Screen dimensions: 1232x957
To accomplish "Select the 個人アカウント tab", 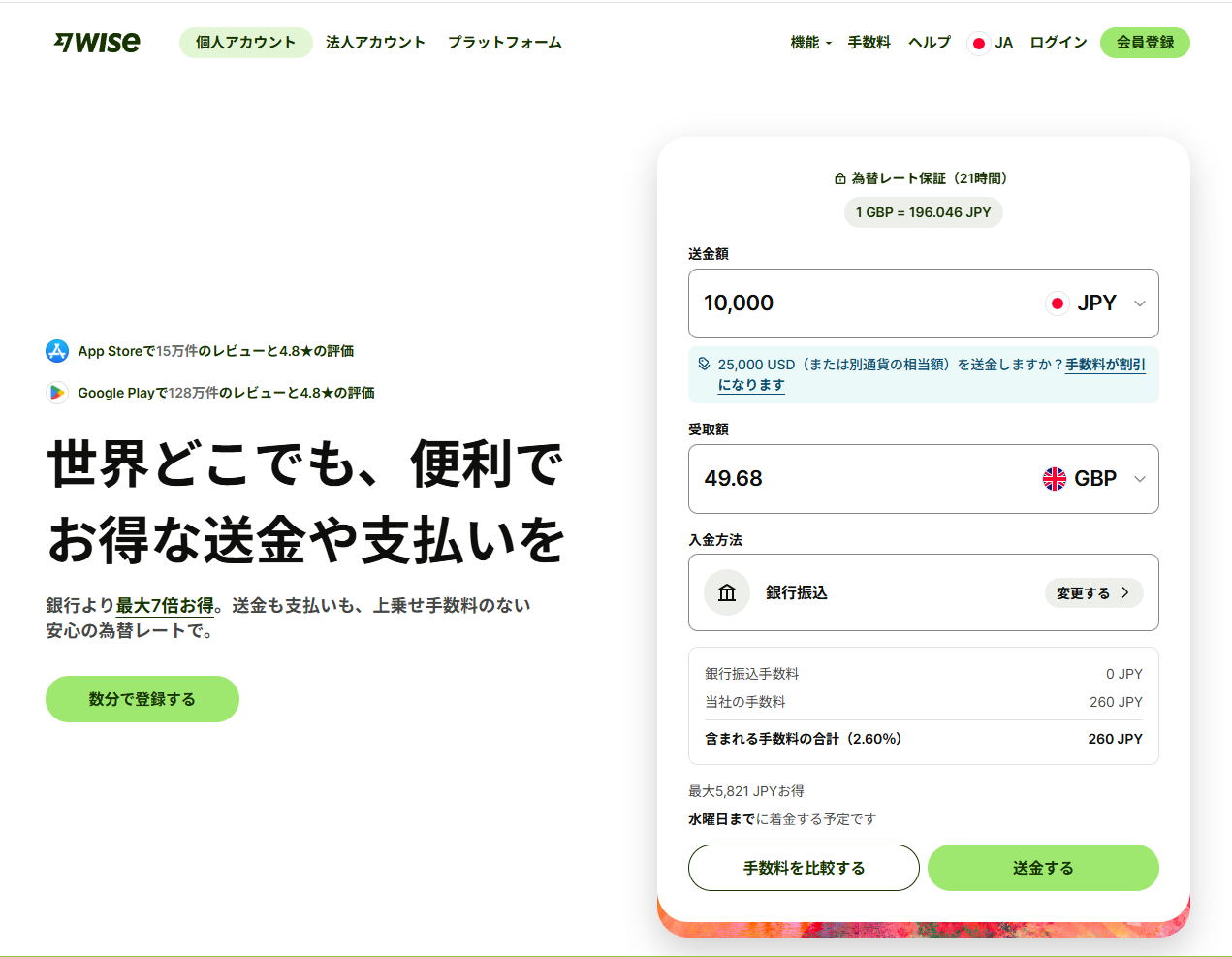I will tap(246, 43).
